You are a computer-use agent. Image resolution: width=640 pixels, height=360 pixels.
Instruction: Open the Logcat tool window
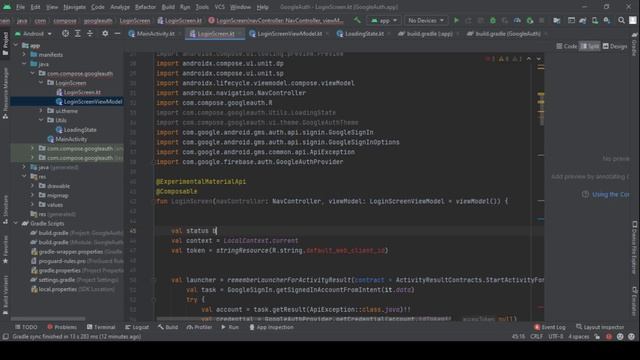tap(137, 327)
